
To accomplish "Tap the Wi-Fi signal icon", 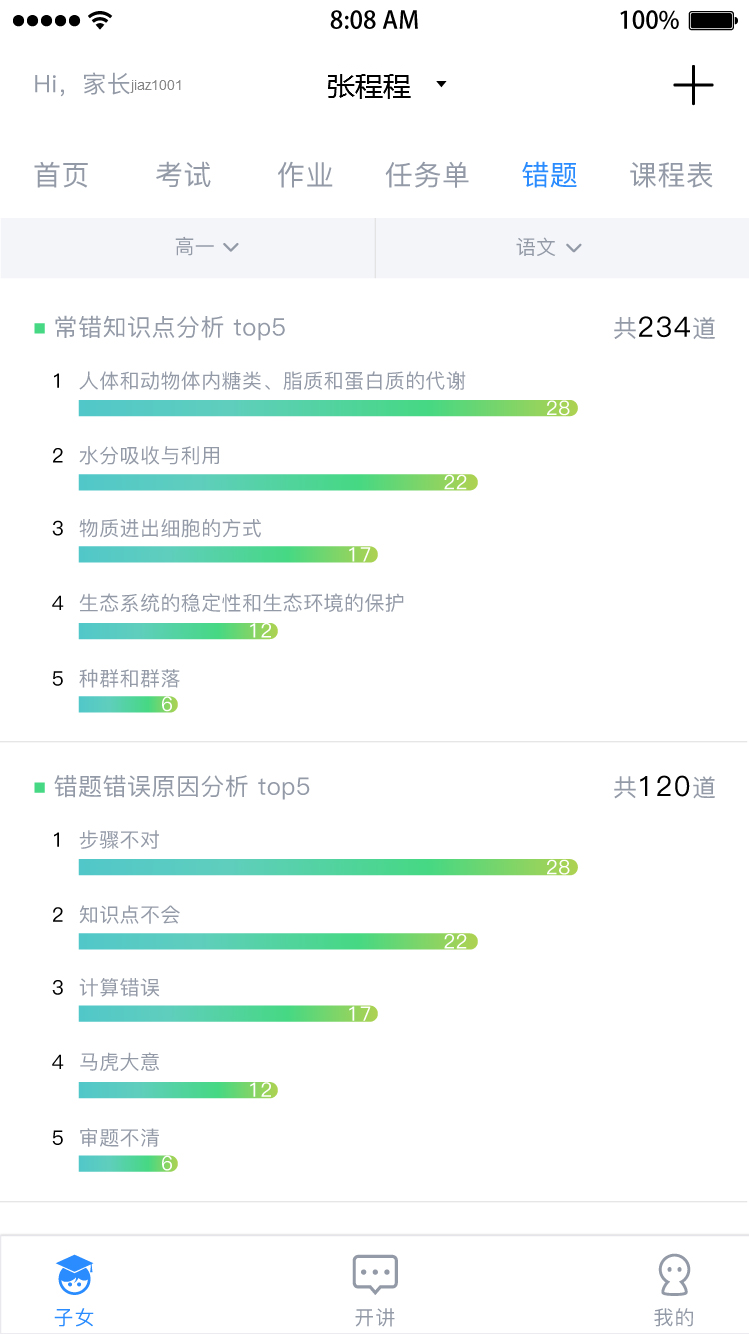I will 99,20.
